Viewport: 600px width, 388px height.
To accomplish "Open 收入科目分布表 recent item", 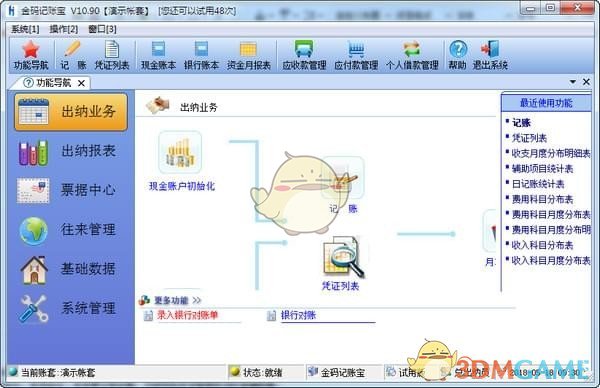I will (543, 245).
